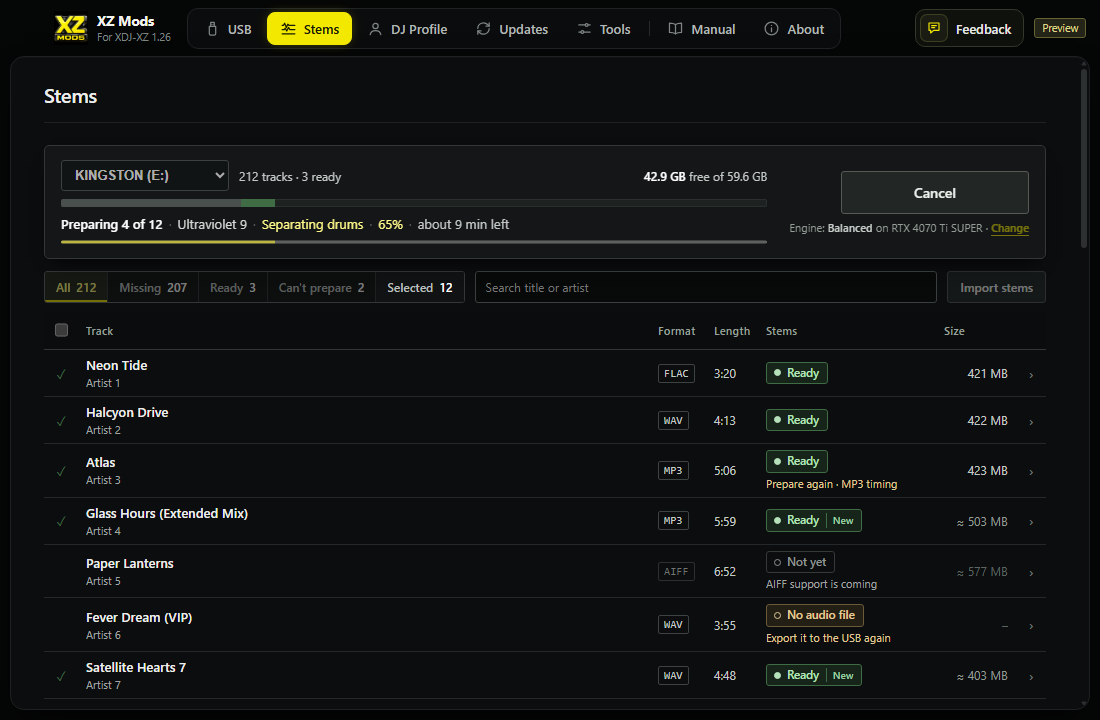Click the KINGSTON storage usage bar
Screen dimensions: 1100x720
point(414,203)
